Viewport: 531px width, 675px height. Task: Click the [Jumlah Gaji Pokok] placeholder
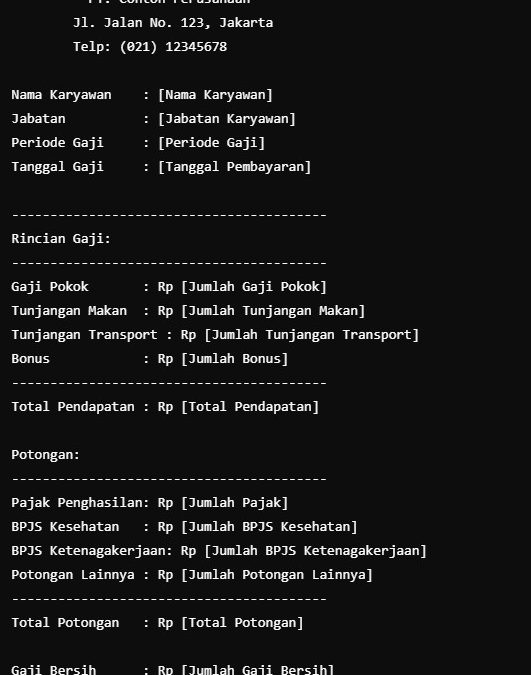254,287
